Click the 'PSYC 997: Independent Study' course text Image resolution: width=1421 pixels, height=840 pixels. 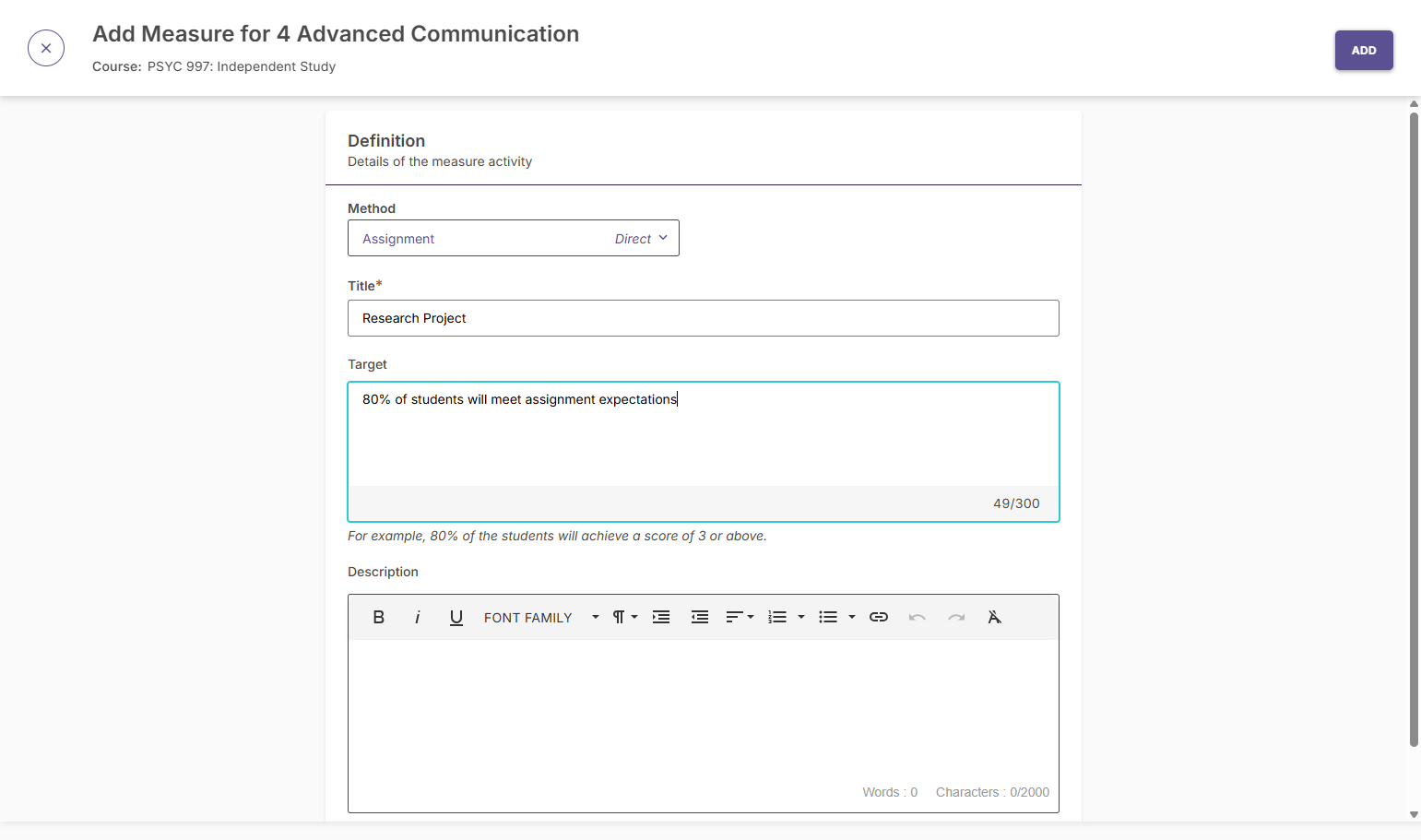(x=242, y=66)
